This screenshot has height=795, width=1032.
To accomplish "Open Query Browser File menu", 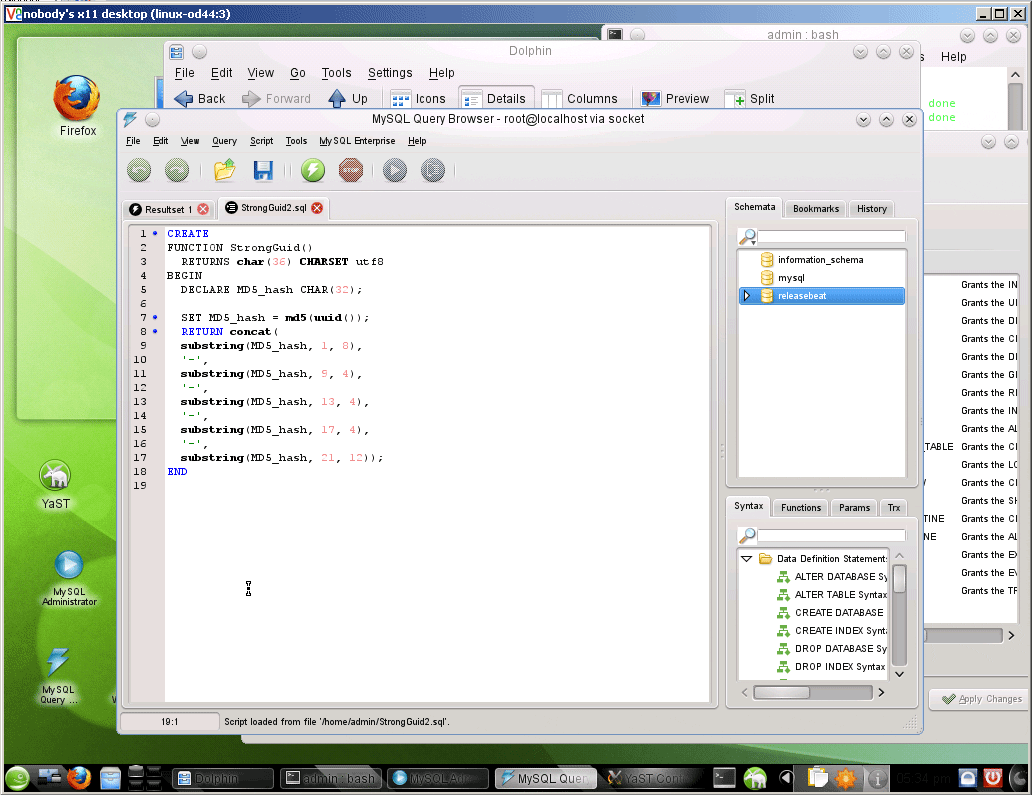I will pos(133,141).
